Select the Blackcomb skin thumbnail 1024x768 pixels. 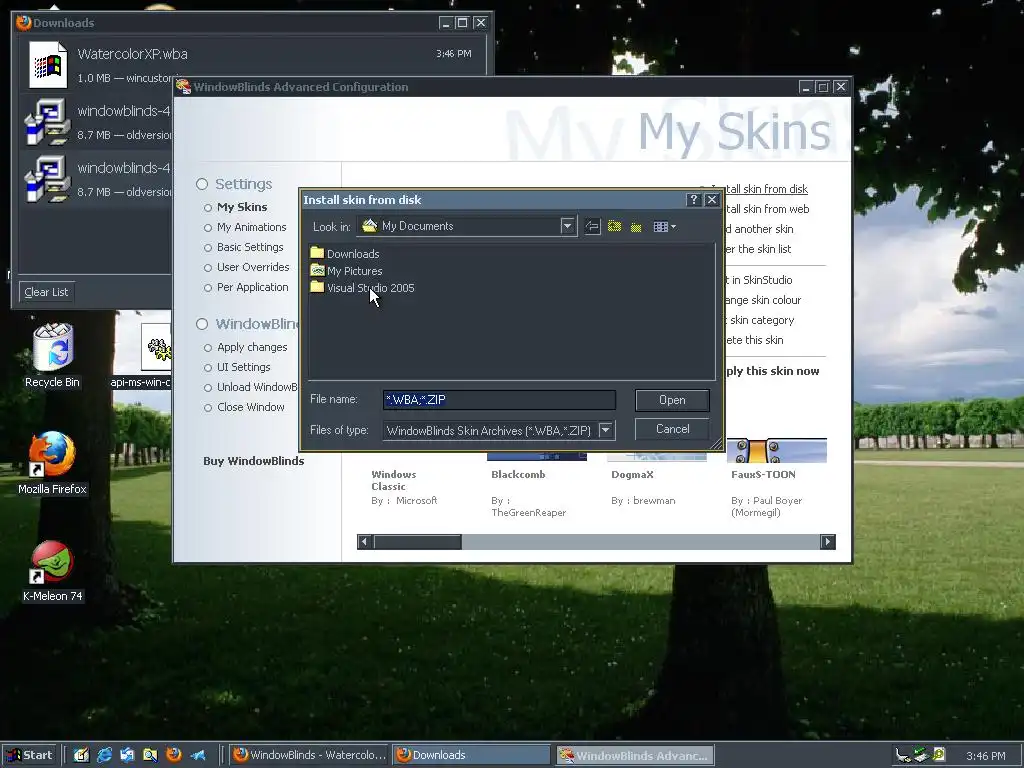pos(537,456)
